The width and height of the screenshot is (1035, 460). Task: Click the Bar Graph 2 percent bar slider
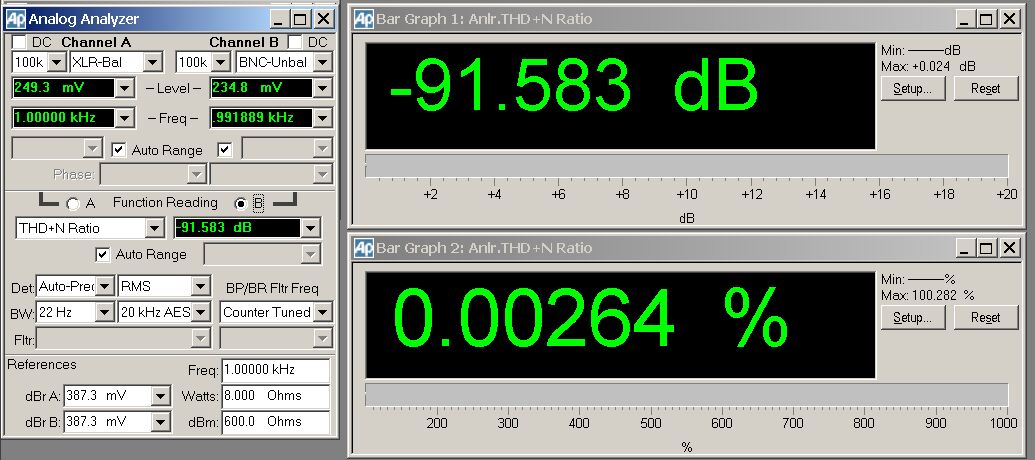point(686,395)
